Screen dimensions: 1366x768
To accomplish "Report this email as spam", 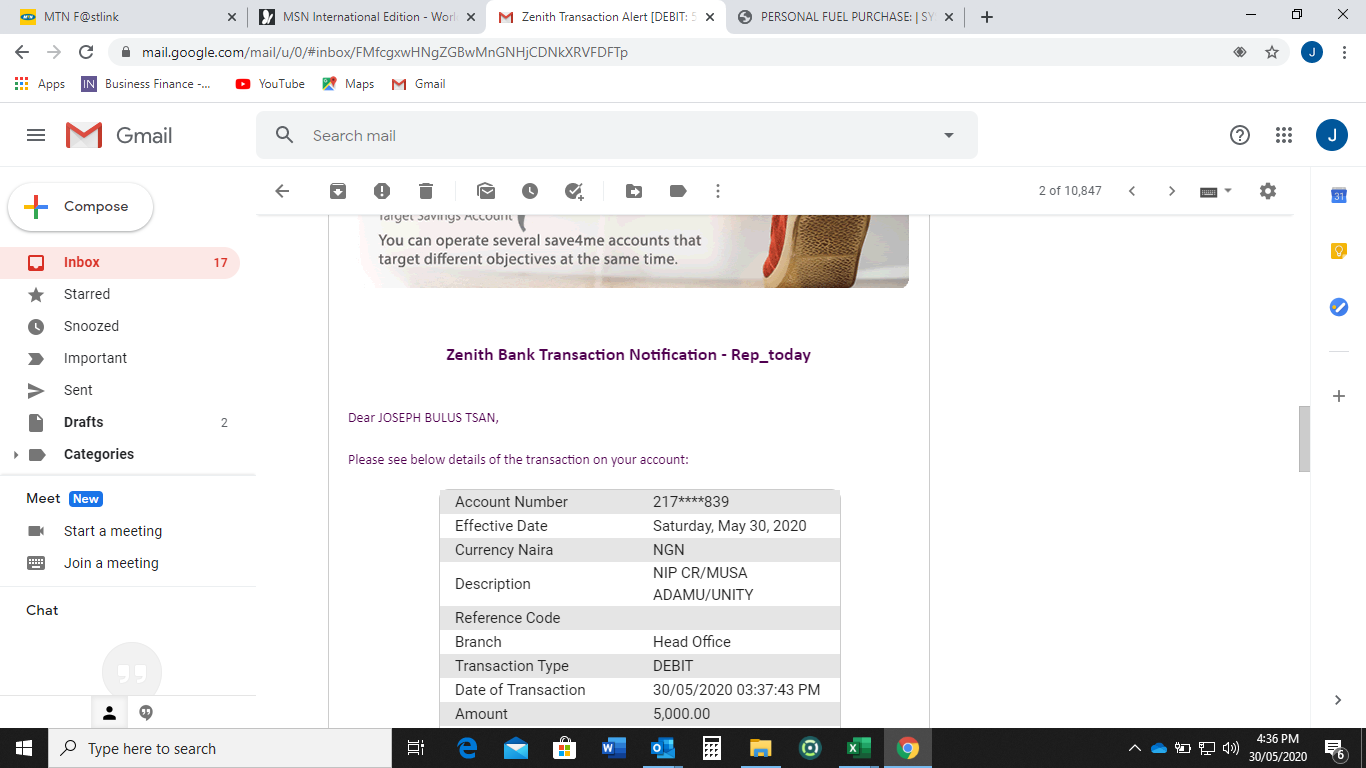I will point(382,191).
